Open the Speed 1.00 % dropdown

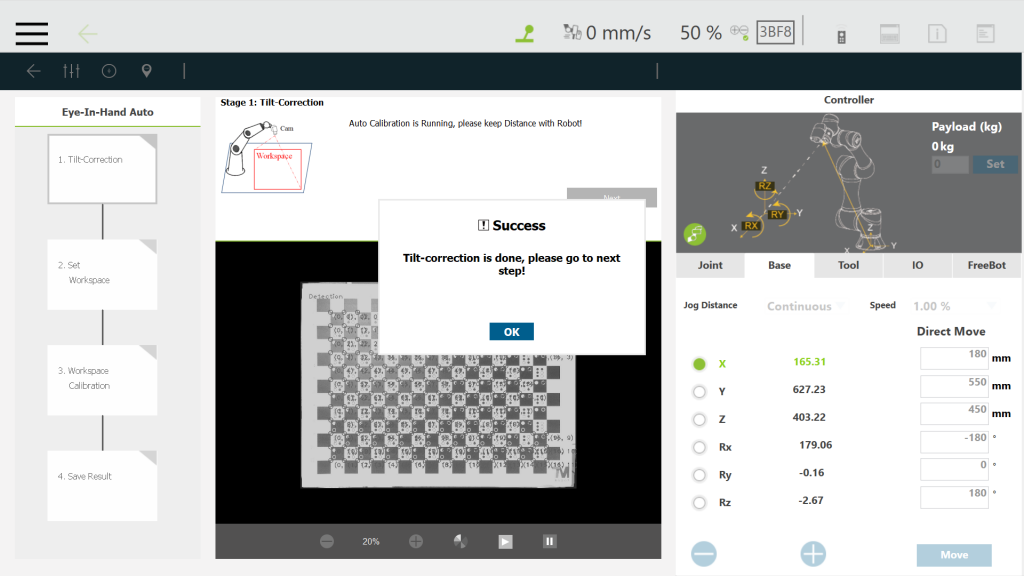(954, 306)
